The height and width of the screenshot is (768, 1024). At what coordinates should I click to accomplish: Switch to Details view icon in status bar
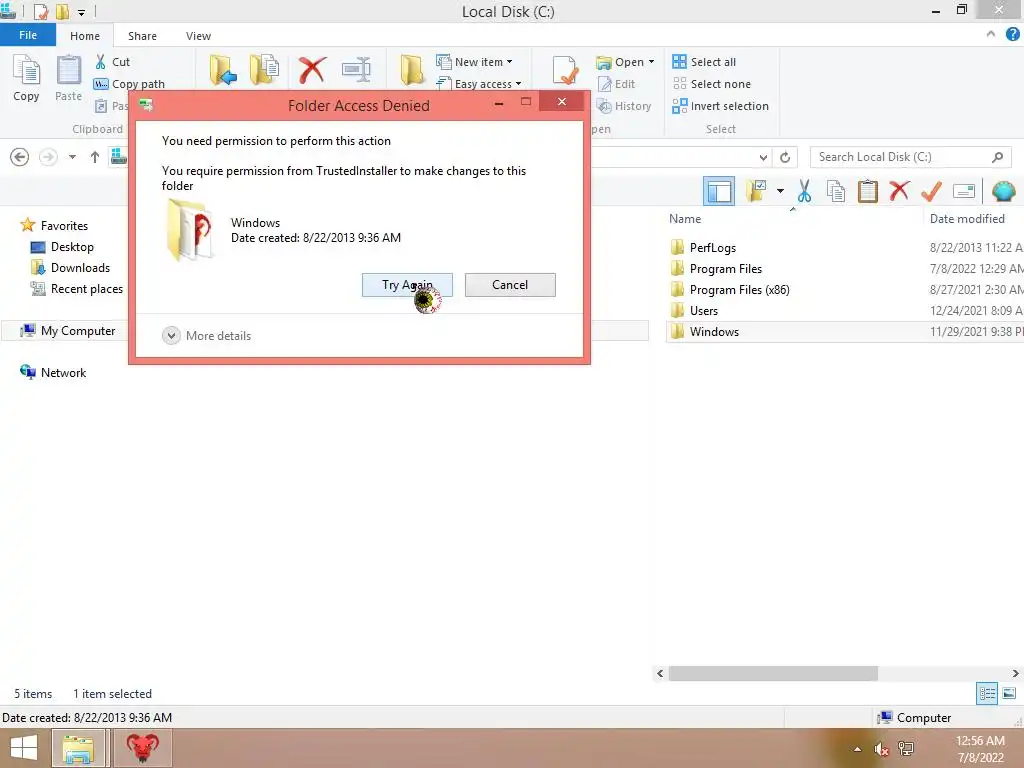click(987, 693)
